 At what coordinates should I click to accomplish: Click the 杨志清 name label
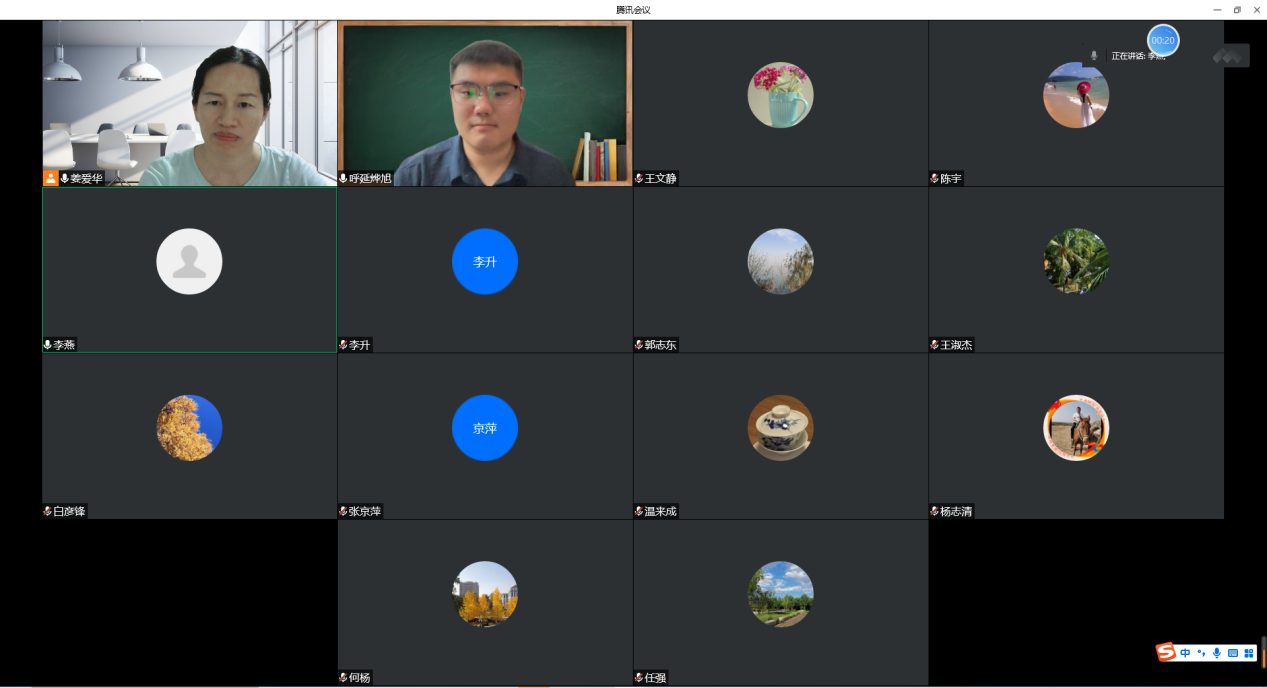pos(955,511)
